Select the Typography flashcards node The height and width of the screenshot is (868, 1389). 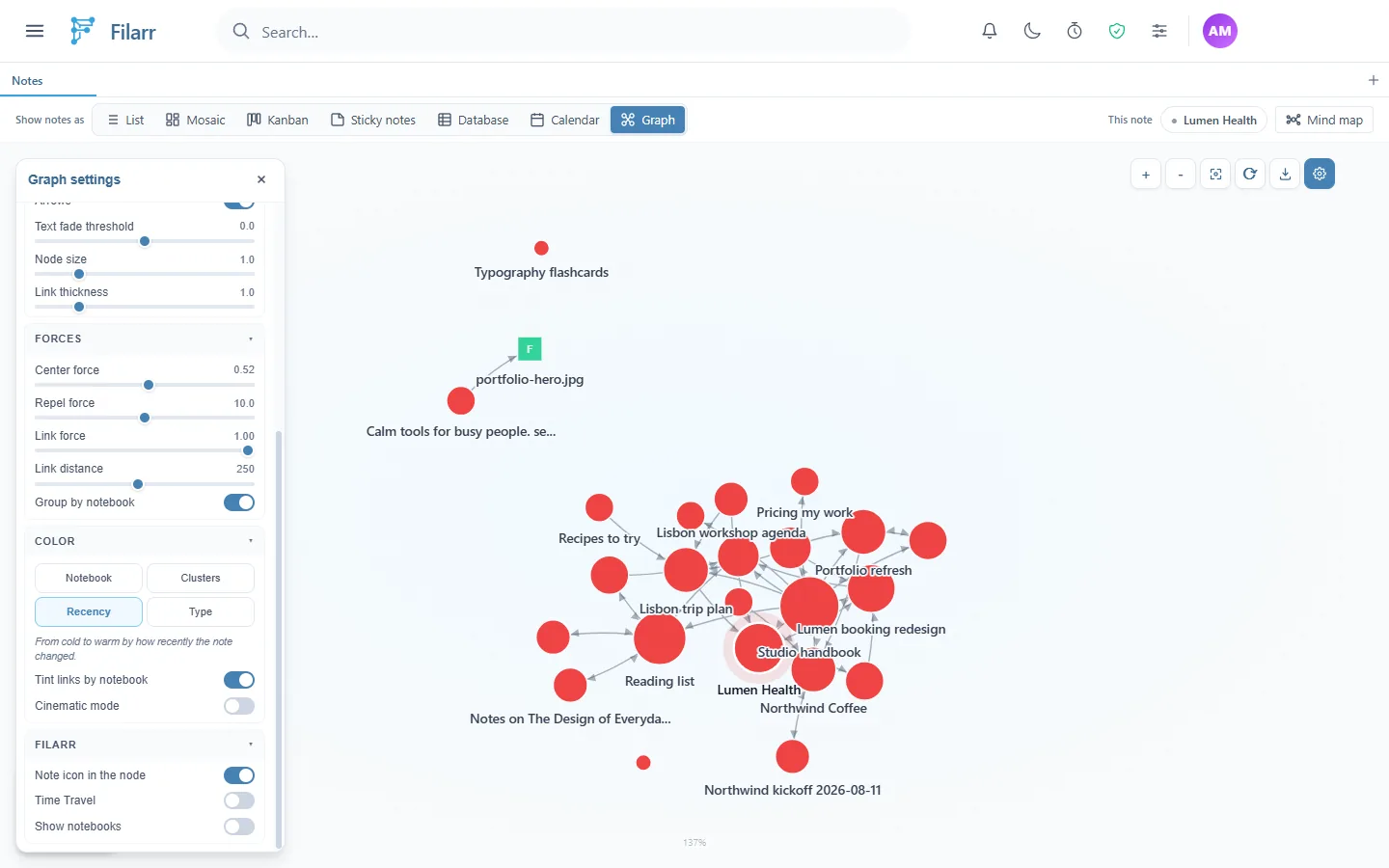pyautogui.click(x=541, y=248)
